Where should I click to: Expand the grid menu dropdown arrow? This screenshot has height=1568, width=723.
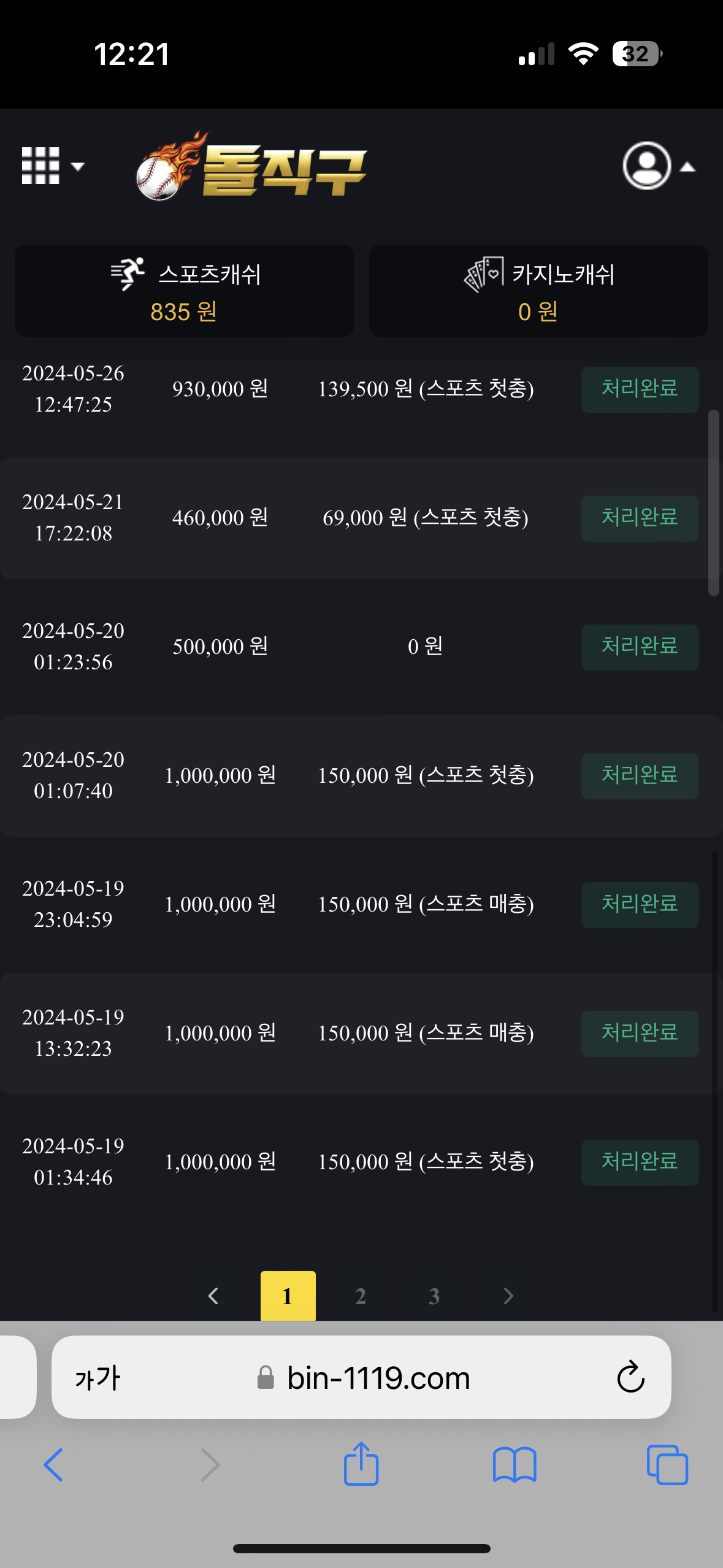tap(77, 166)
